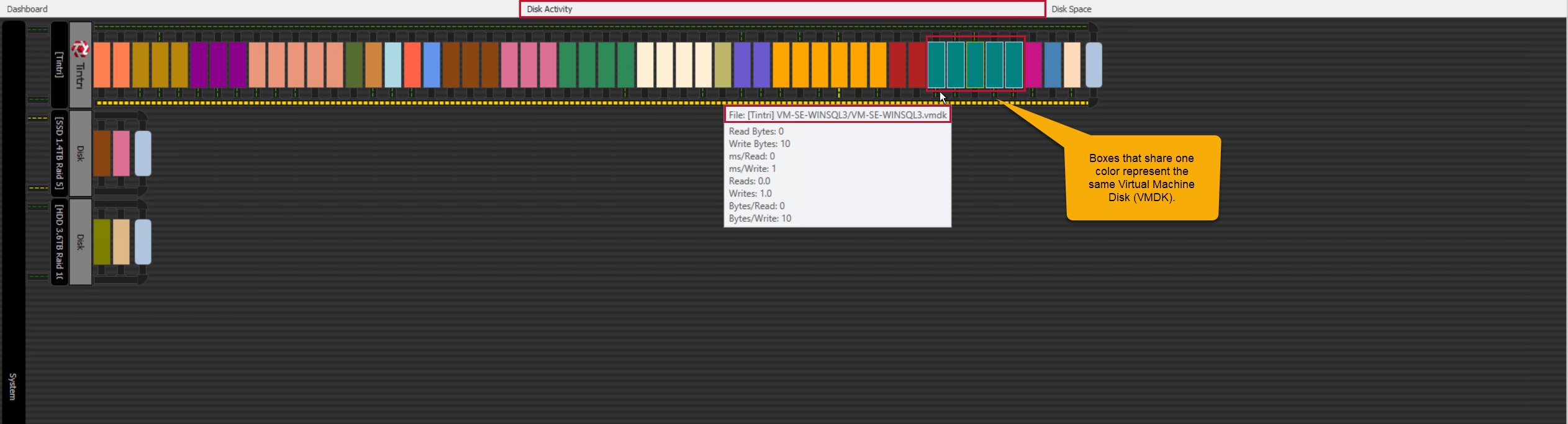Click the brown box in SSD disk row

pyautogui.click(x=102, y=153)
